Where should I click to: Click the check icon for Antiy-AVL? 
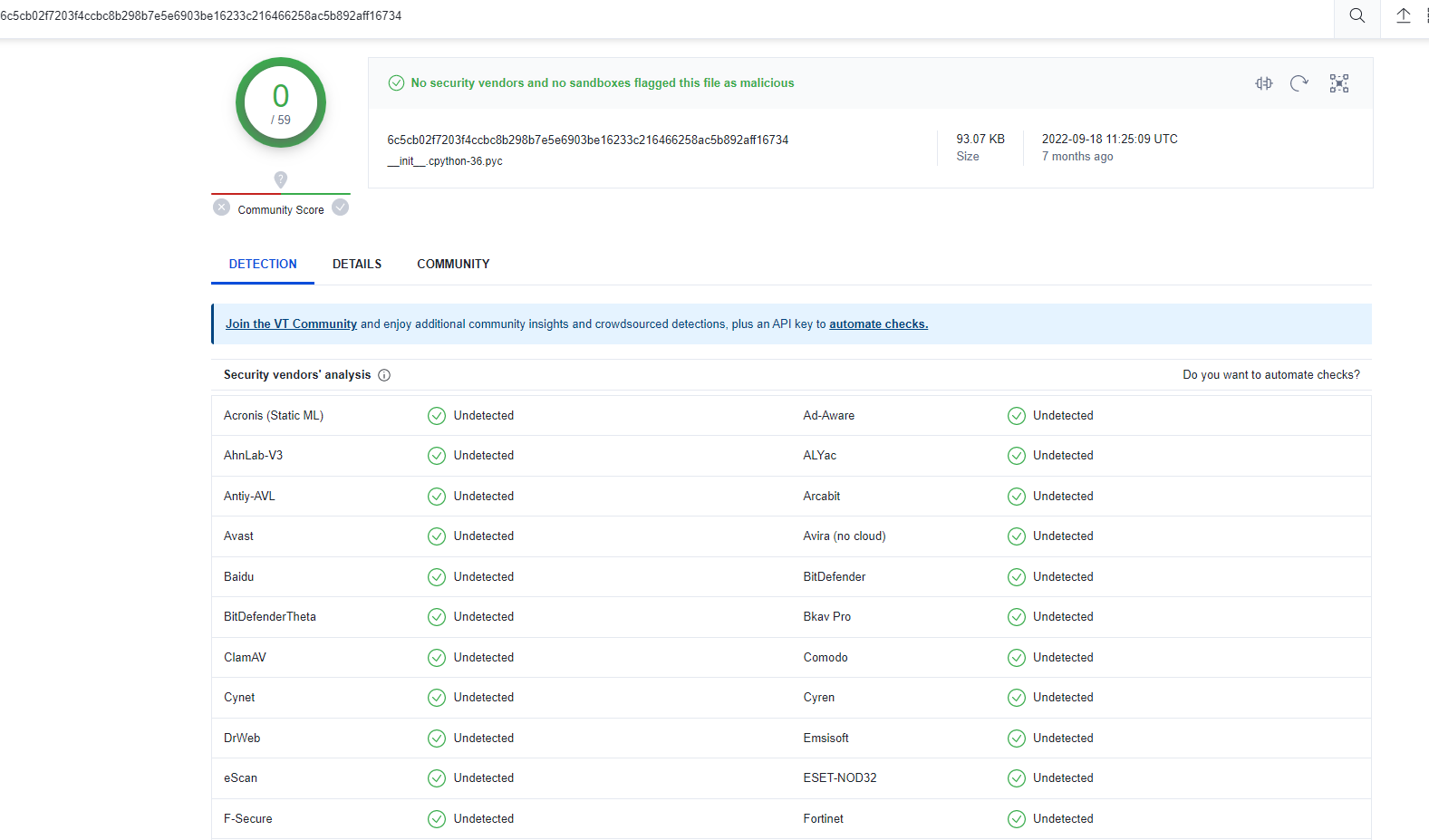click(x=437, y=497)
